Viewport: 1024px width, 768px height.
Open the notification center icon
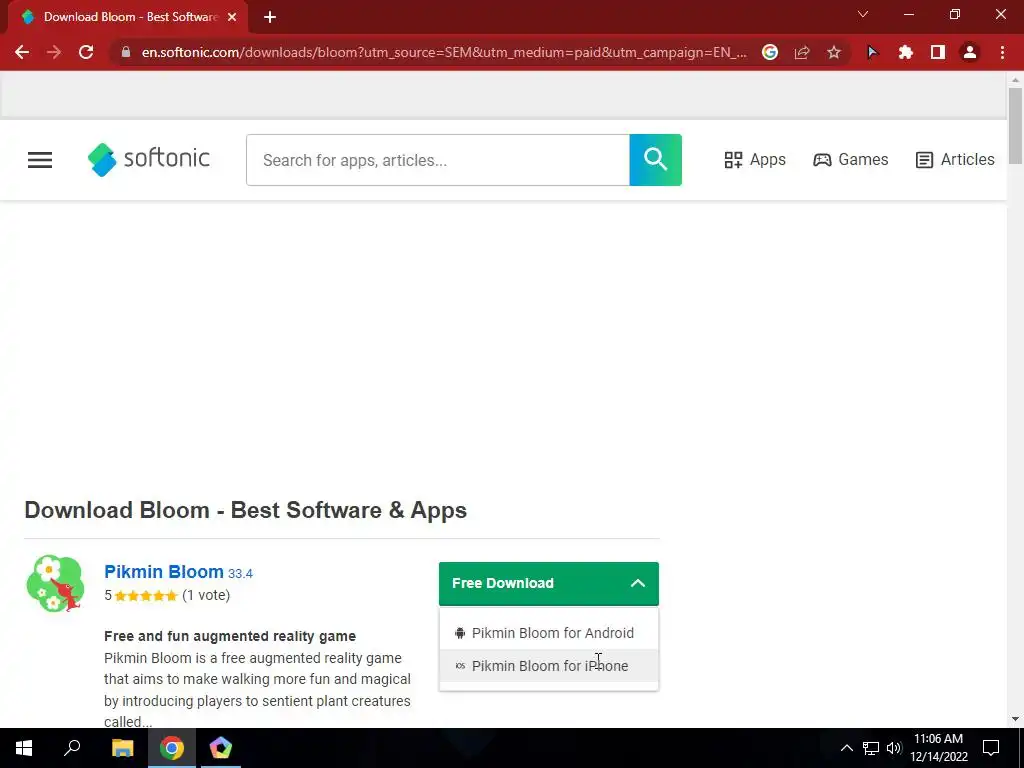[991, 748]
